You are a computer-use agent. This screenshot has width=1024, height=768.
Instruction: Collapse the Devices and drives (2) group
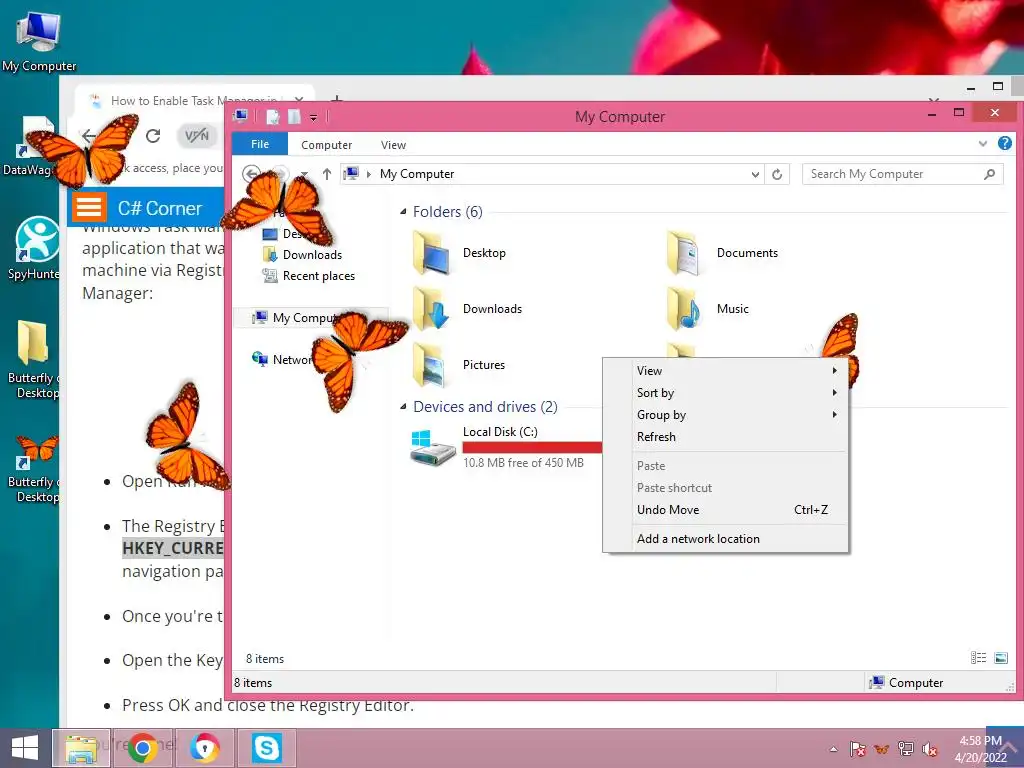pos(403,407)
